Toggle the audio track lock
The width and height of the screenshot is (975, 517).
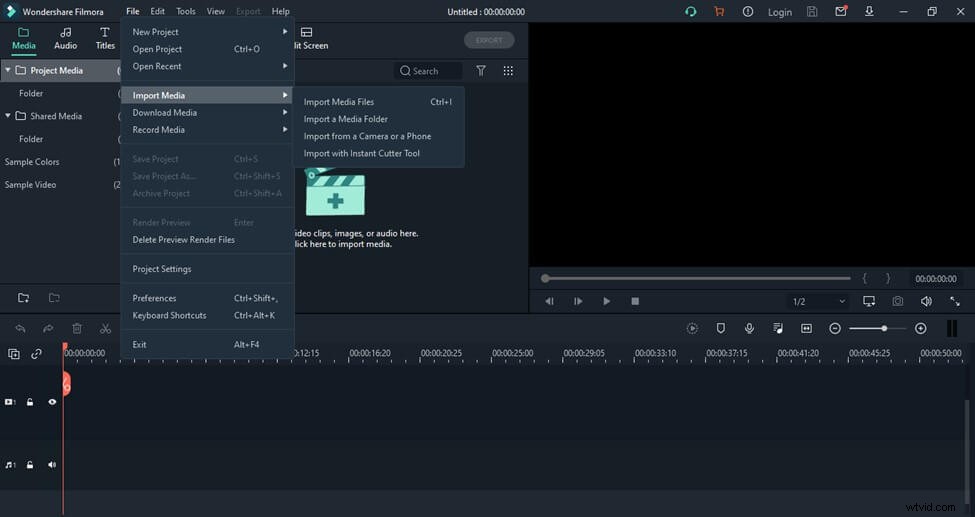[x=30, y=465]
